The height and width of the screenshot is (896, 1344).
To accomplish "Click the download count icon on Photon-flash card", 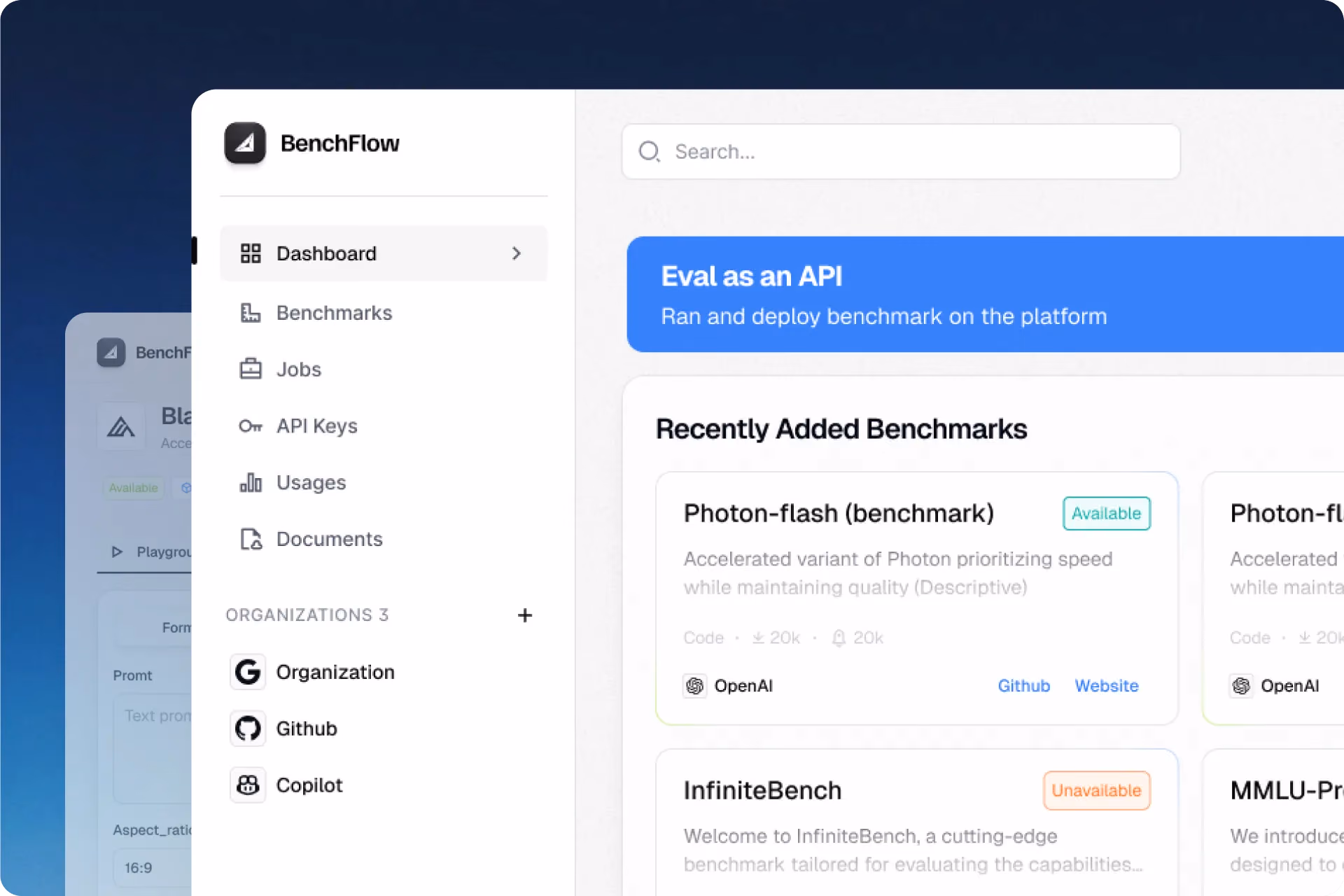I will (758, 638).
